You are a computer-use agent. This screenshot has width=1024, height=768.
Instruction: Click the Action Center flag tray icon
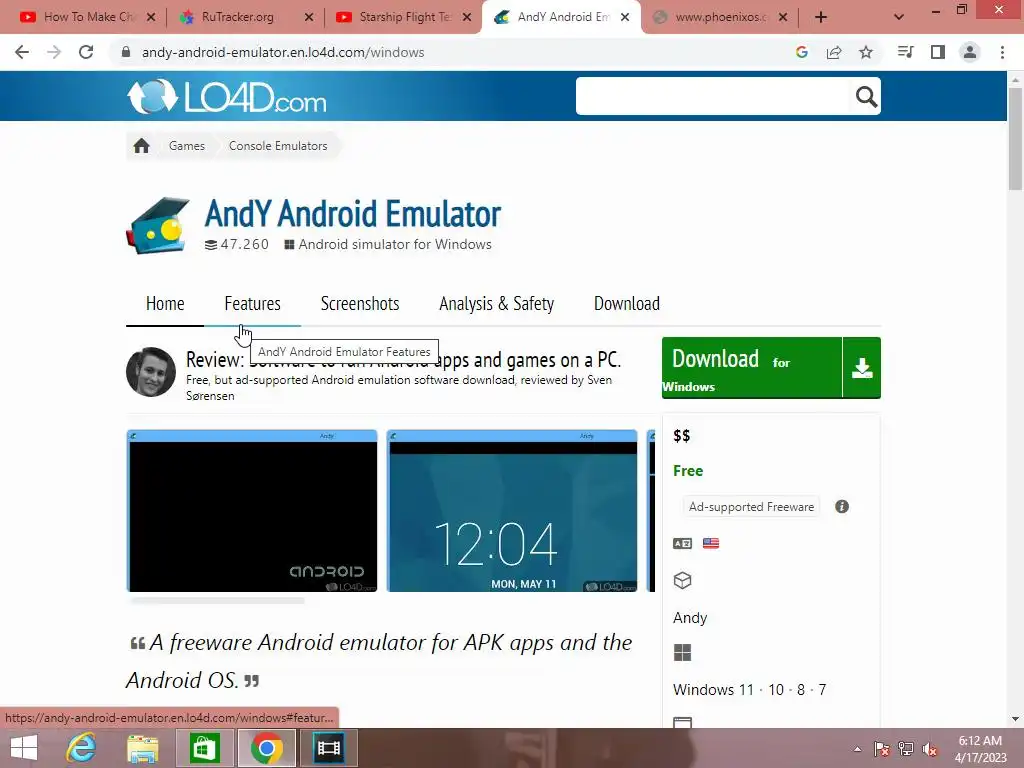click(881, 749)
